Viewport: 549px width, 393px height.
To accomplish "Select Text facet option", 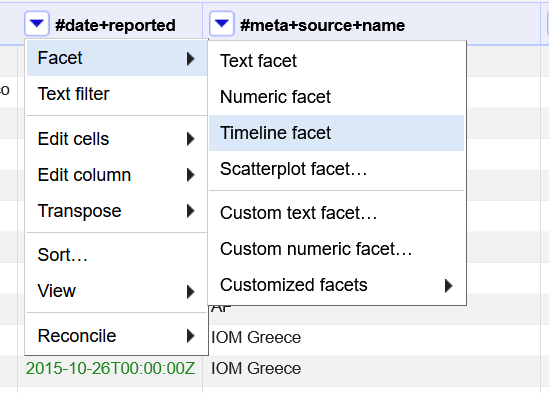I will coord(336,61).
